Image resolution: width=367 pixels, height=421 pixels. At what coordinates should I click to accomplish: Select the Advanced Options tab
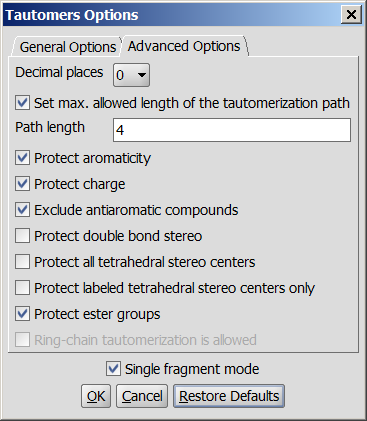(184, 46)
